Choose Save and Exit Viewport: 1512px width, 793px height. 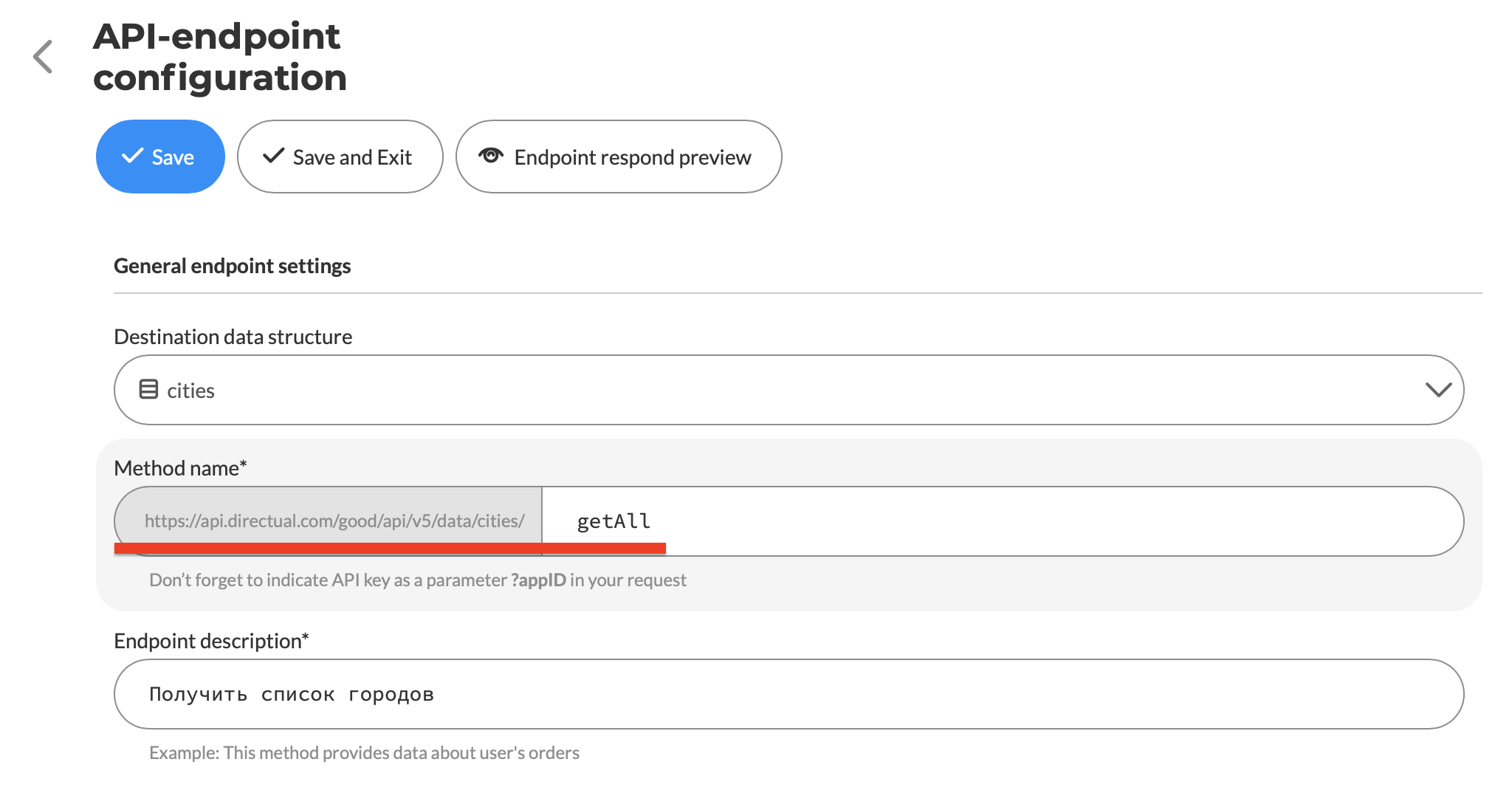tap(340, 157)
